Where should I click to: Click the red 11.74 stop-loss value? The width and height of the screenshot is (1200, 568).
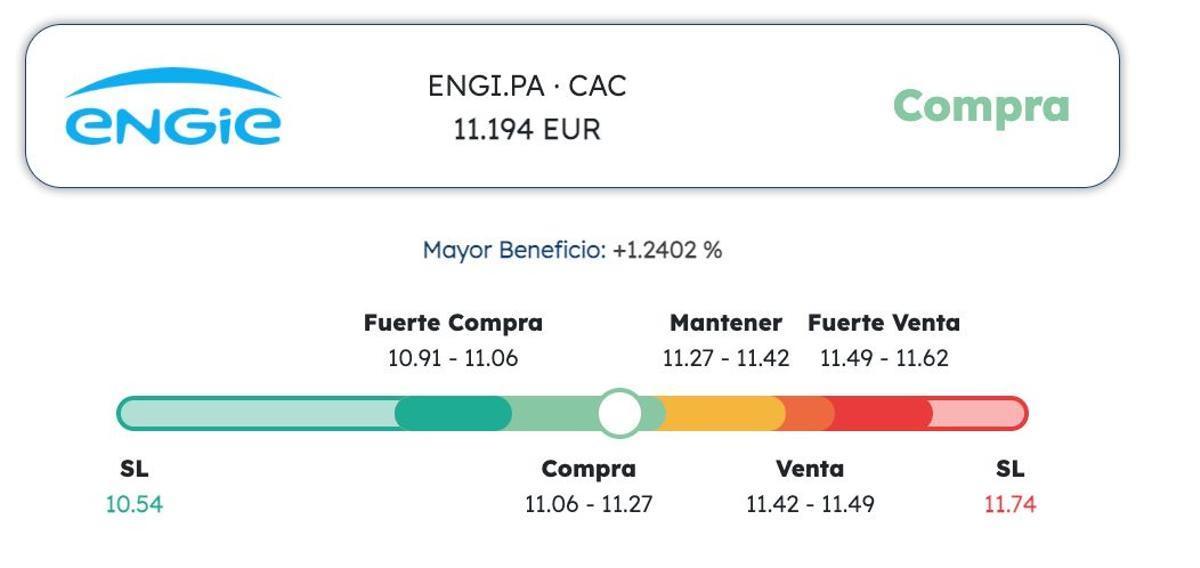click(x=1010, y=504)
